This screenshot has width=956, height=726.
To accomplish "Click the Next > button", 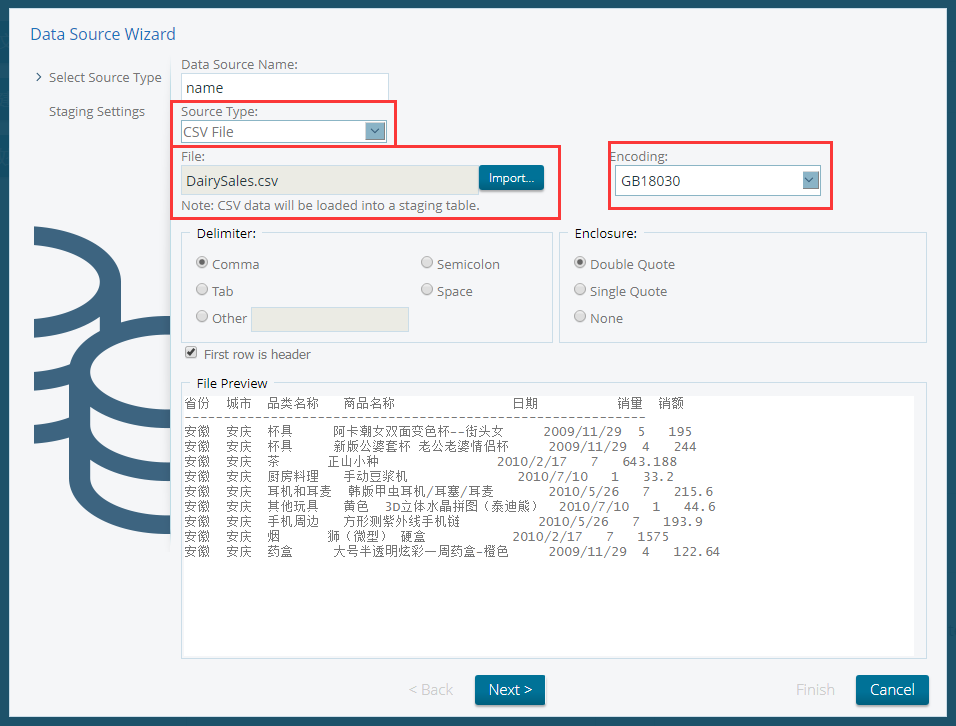I will [510, 689].
